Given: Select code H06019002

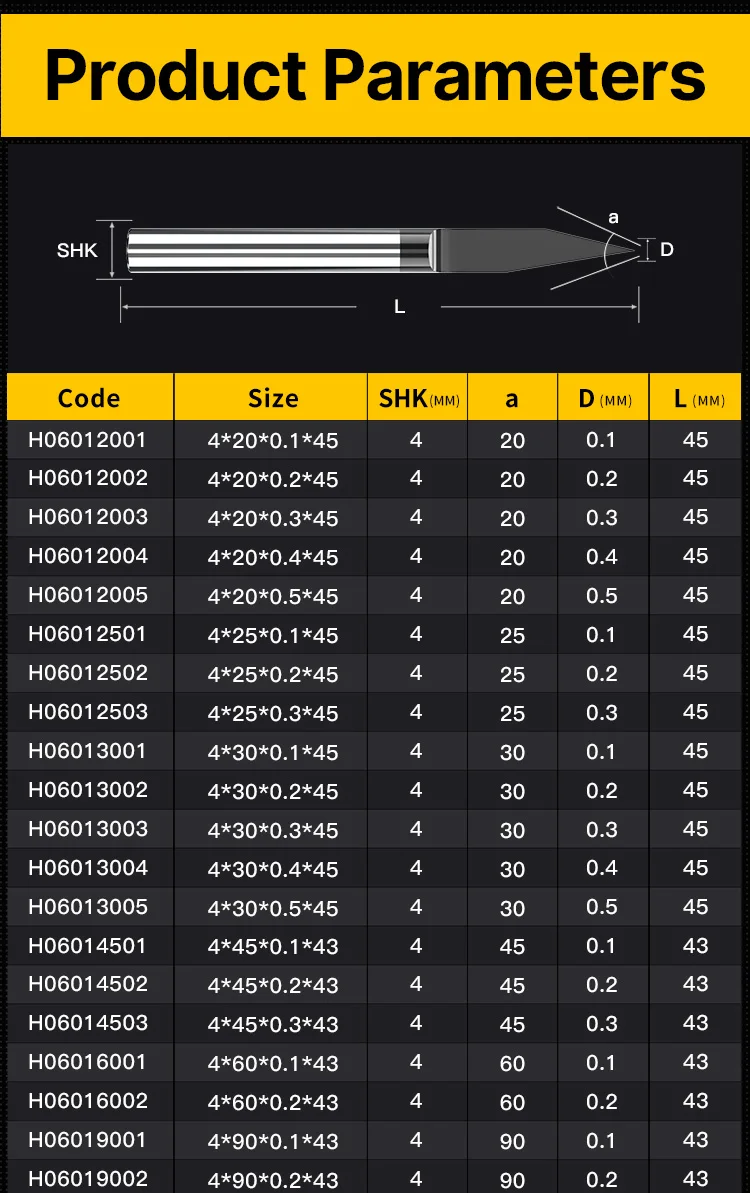Looking at the screenshot, I should pyautogui.click(x=88, y=1179).
